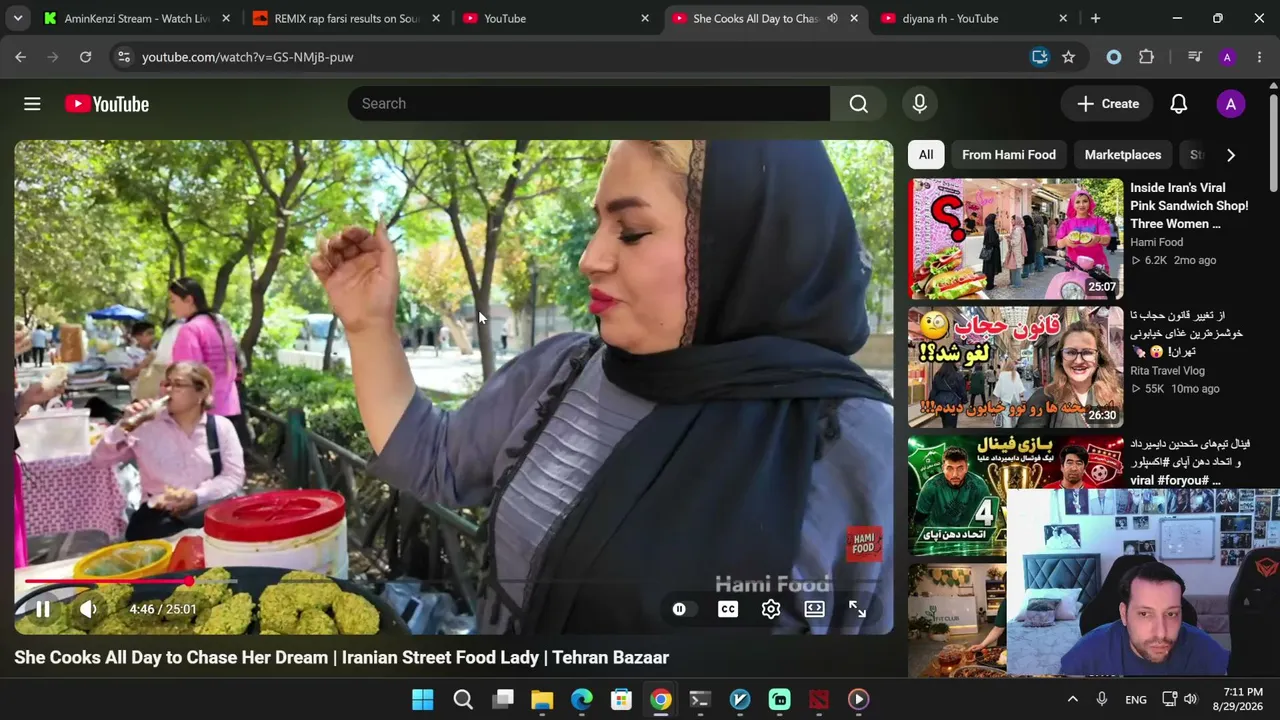Open the Pink Sandwich Shop video thumbnail
Viewport: 1280px width, 720px height.
1016,239
